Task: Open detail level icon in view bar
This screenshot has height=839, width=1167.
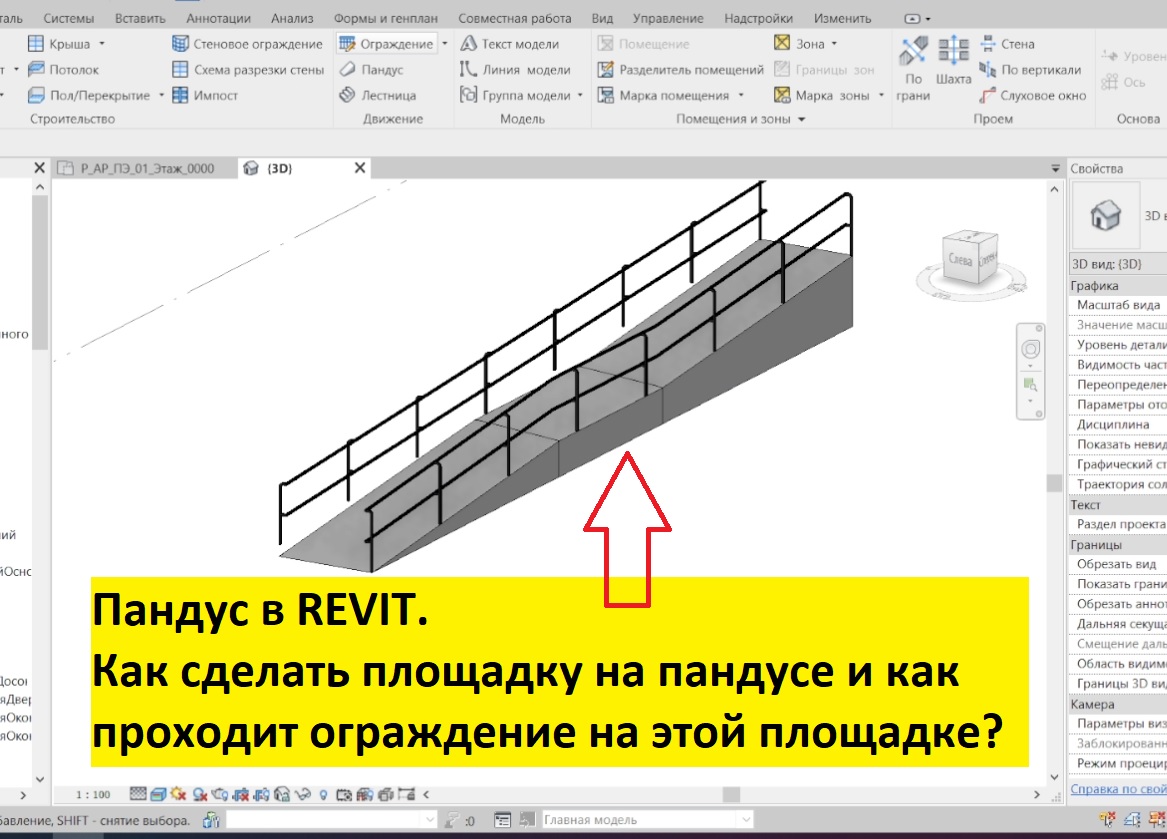Action: (x=138, y=794)
